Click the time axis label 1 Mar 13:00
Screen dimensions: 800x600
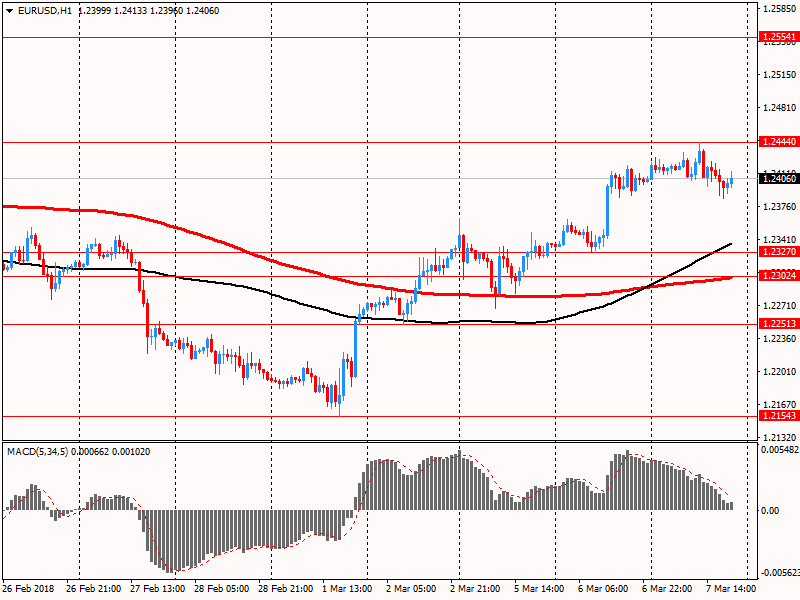point(347,589)
